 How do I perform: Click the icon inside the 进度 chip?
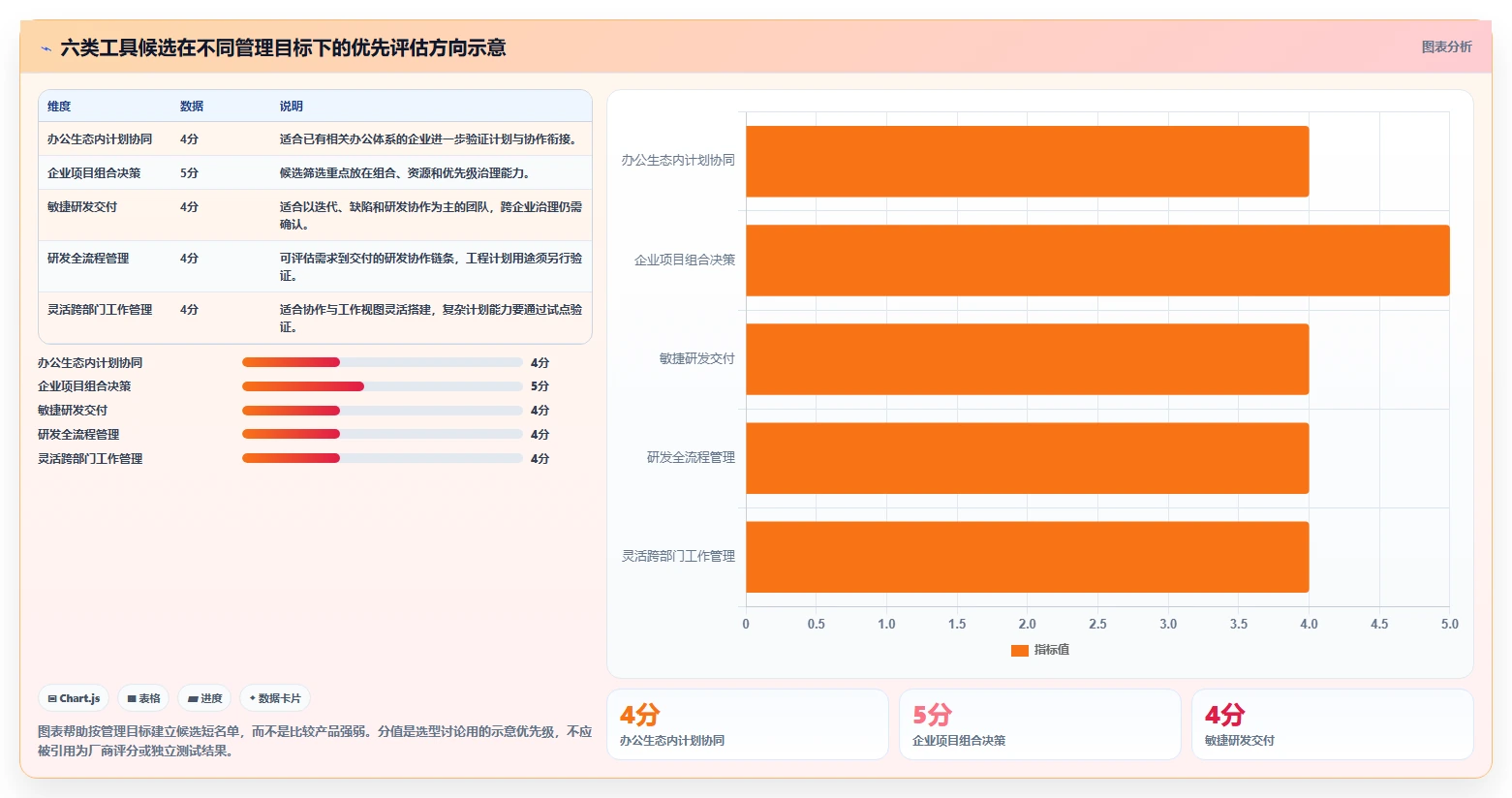pos(193,698)
